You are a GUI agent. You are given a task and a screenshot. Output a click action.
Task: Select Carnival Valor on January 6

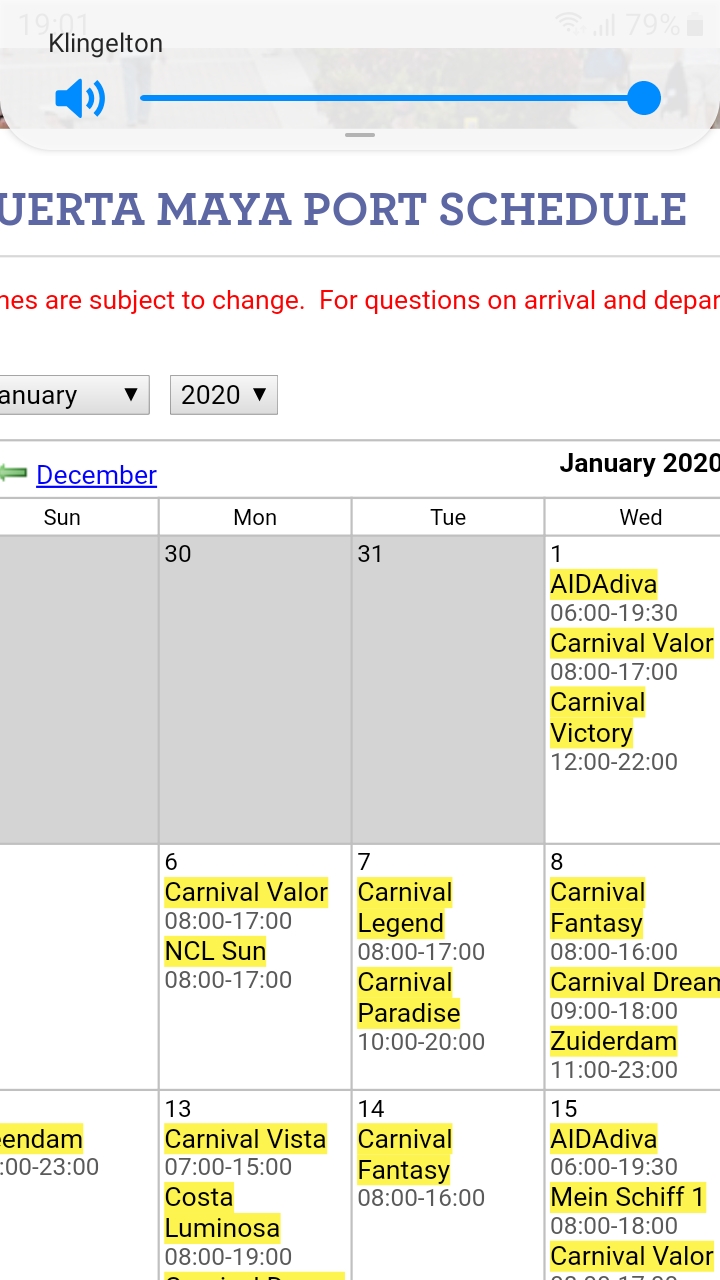[x=246, y=892]
